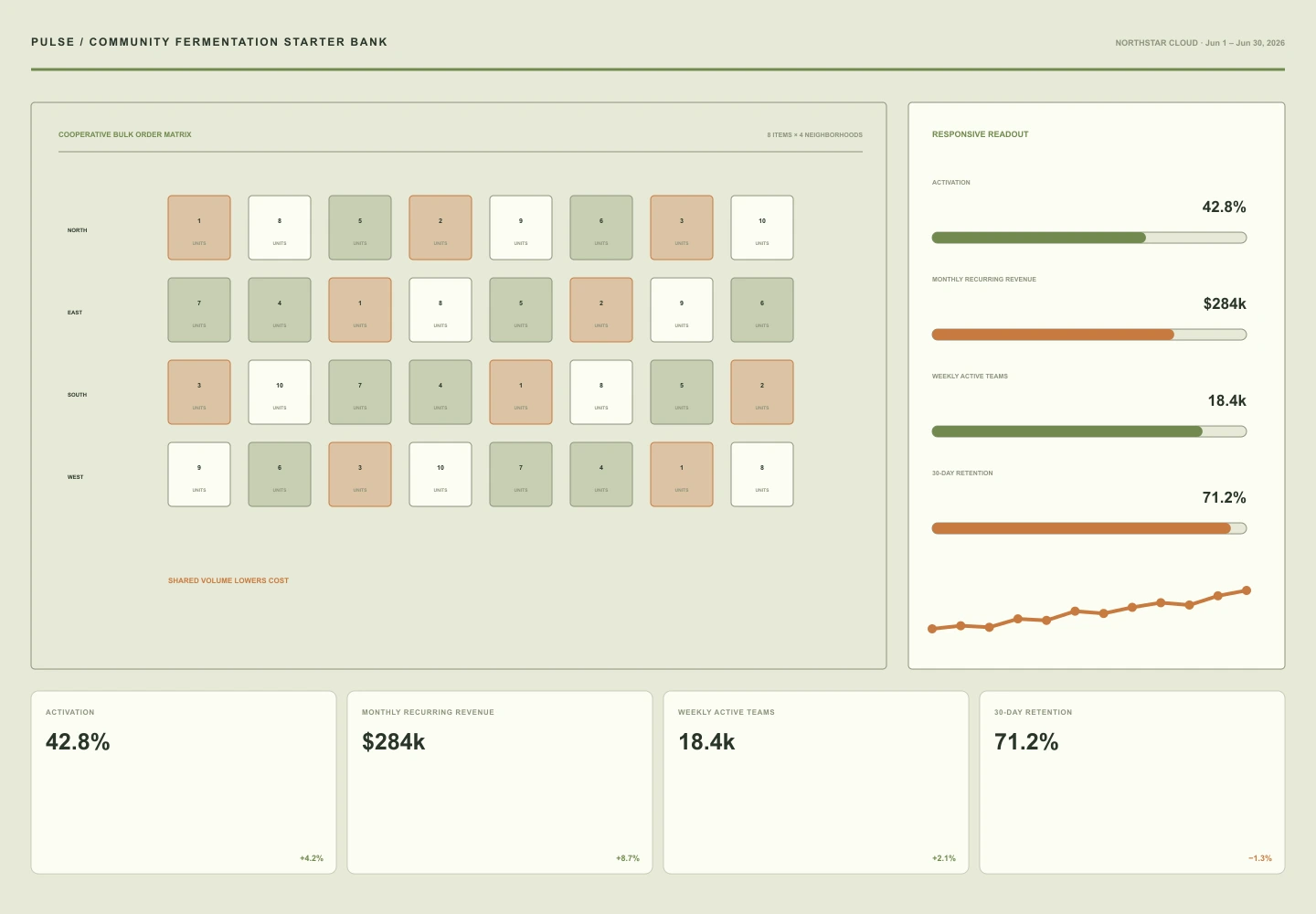Click the 30-Day Retention readout progress bar

pos(1089,528)
